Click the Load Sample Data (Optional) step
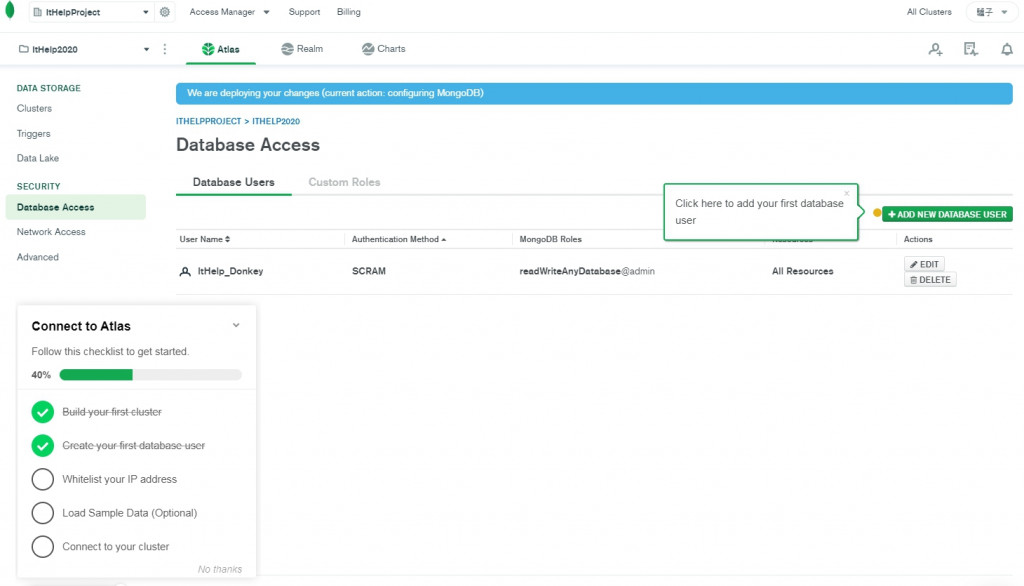1024x586 pixels. (129, 513)
